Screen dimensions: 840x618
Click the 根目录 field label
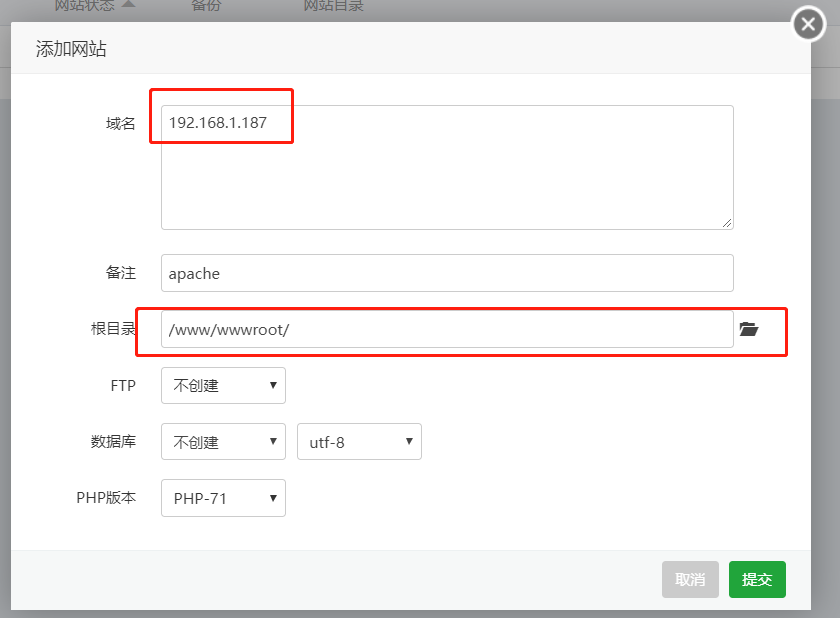(x=113, y=329)
